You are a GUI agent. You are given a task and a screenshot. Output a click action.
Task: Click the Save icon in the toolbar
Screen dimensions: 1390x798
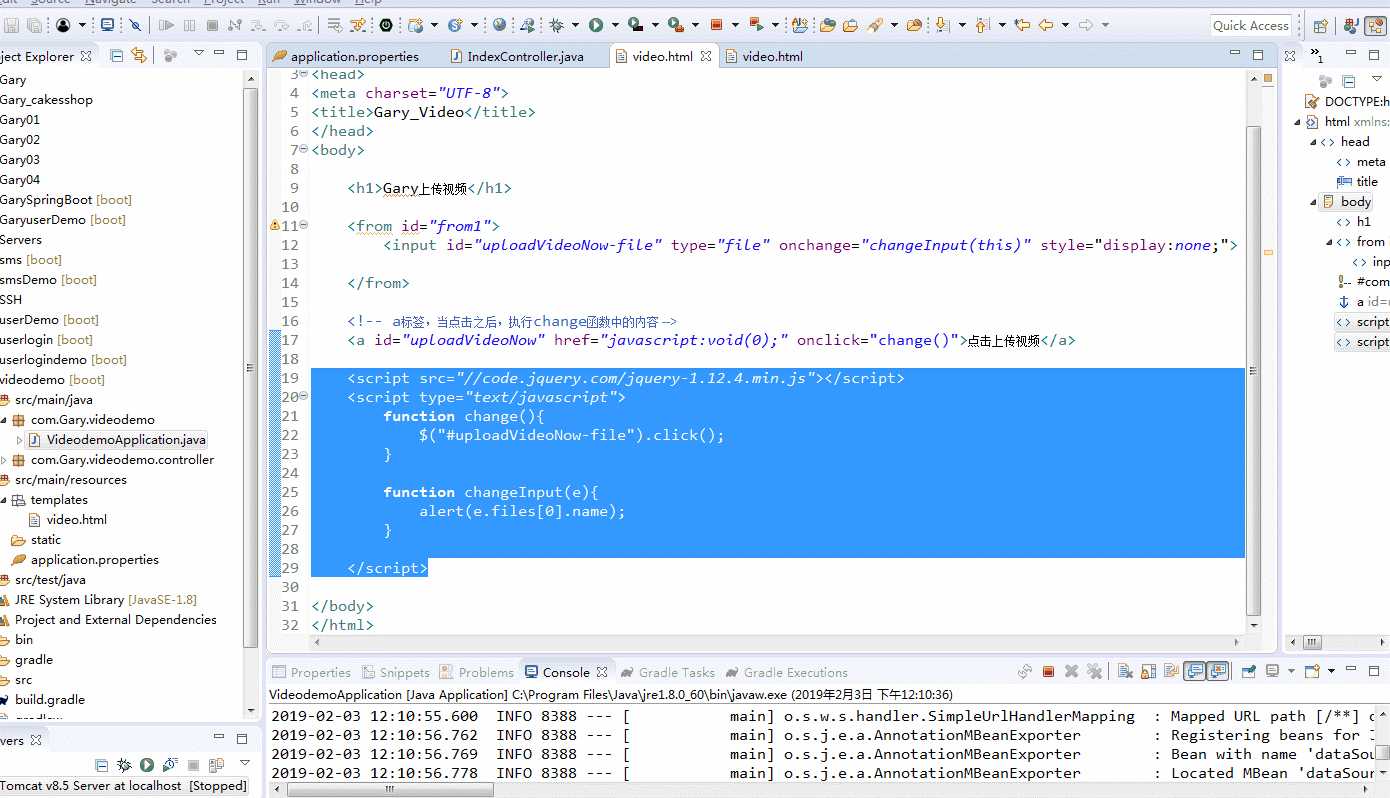point(13,25)
